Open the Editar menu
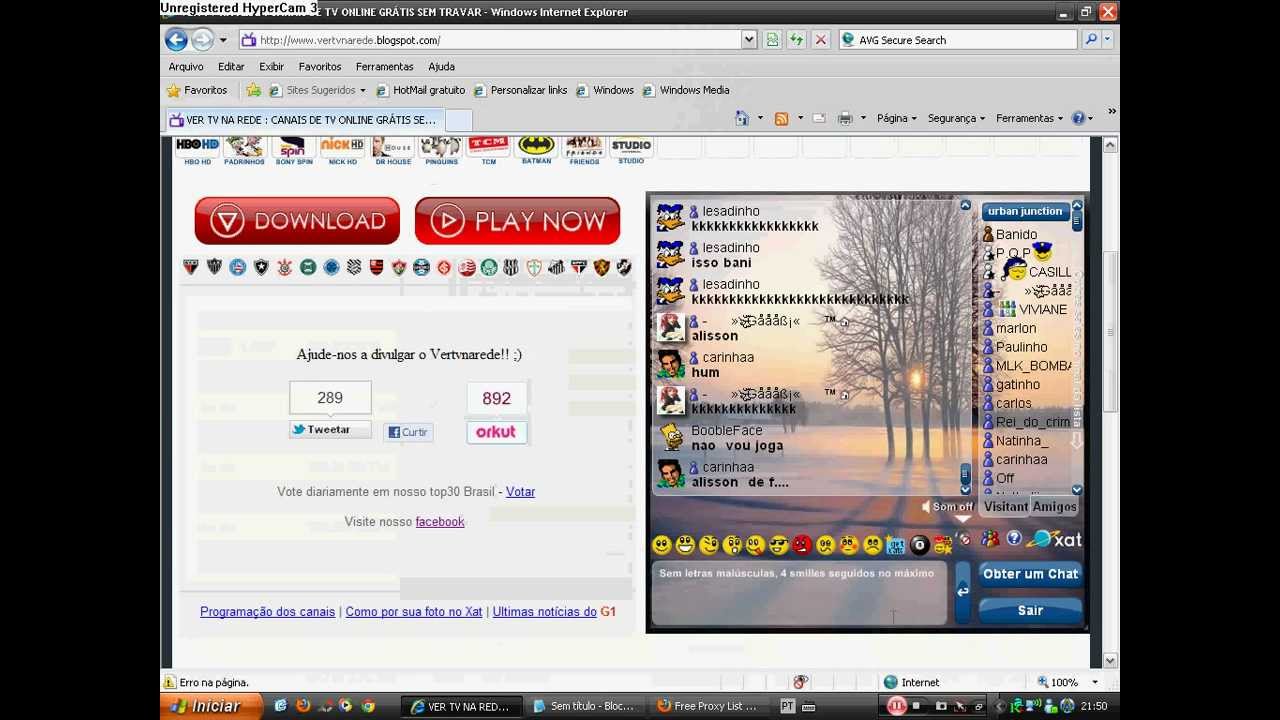This screenshot has width=1280, height=720. pyautogui.click(x=231, y=66)
